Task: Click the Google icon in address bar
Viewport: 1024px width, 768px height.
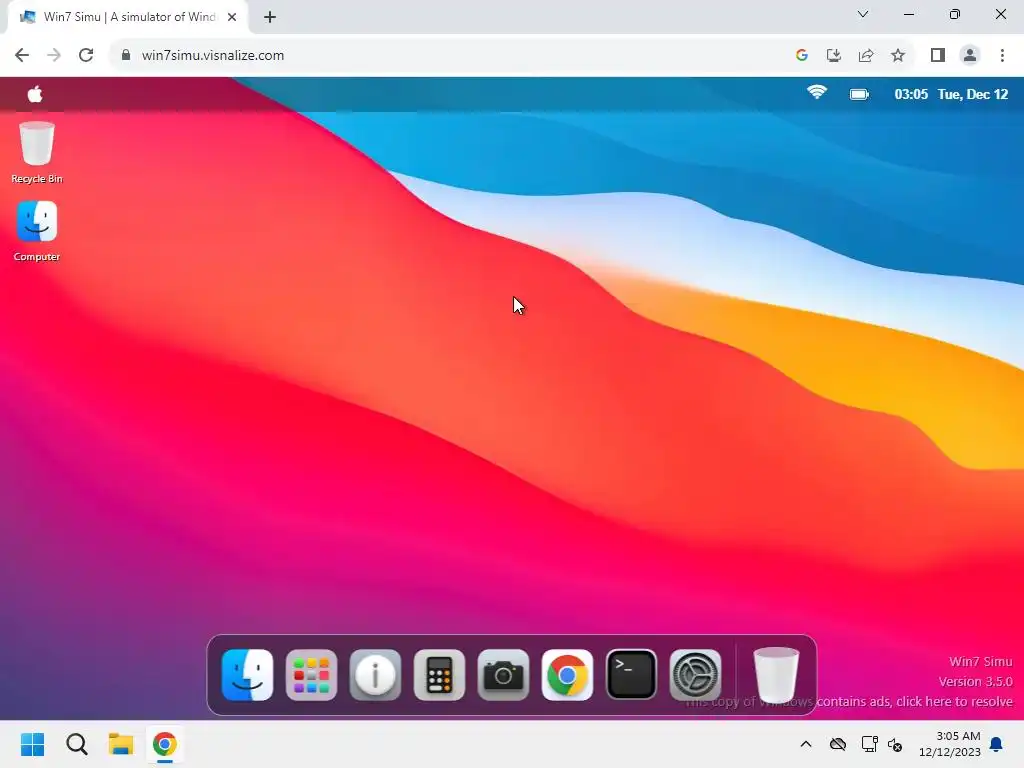Action: click(x=802, y=55)
